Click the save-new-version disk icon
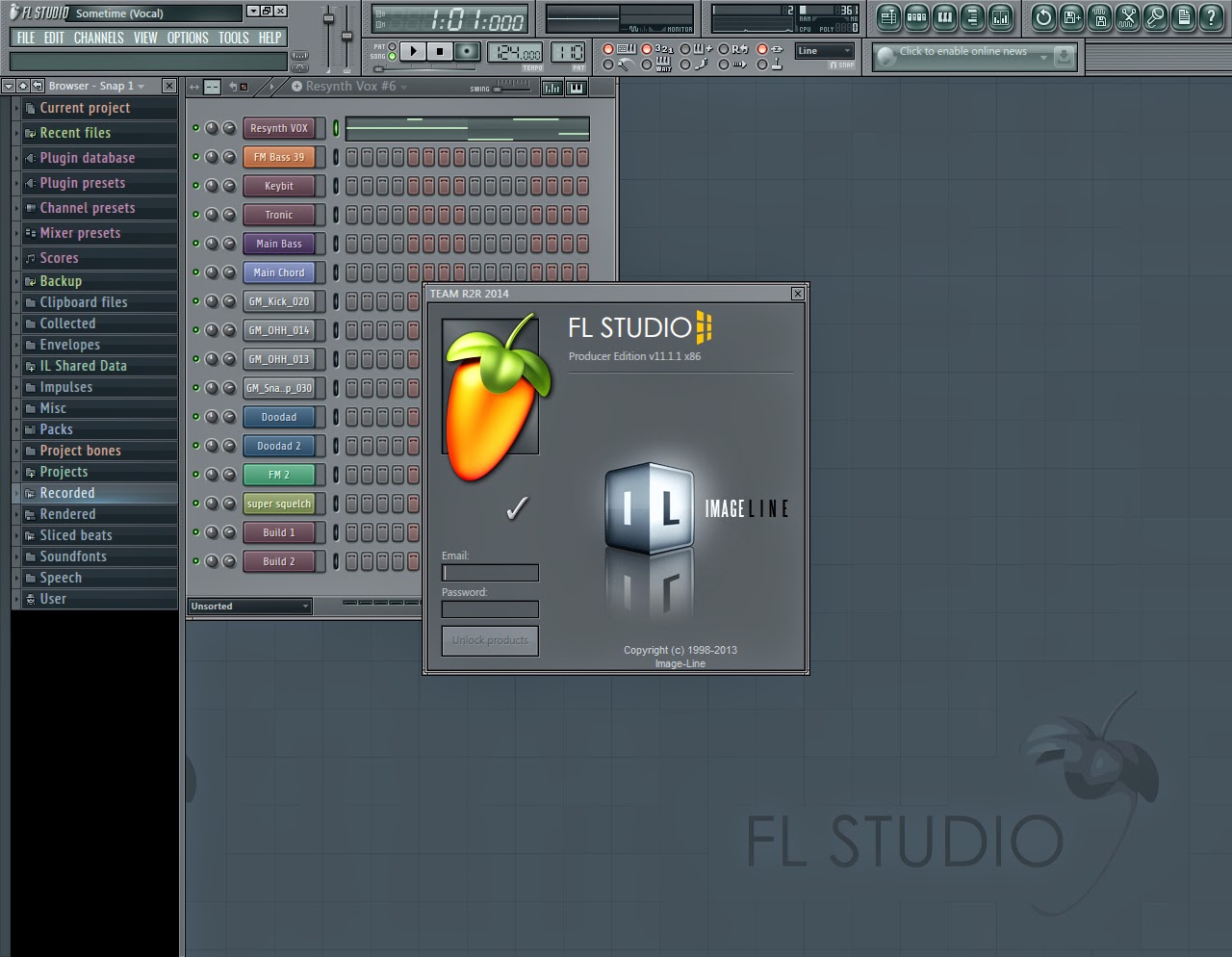Viewport: 1232px width, 957px height. [1071, 16]
